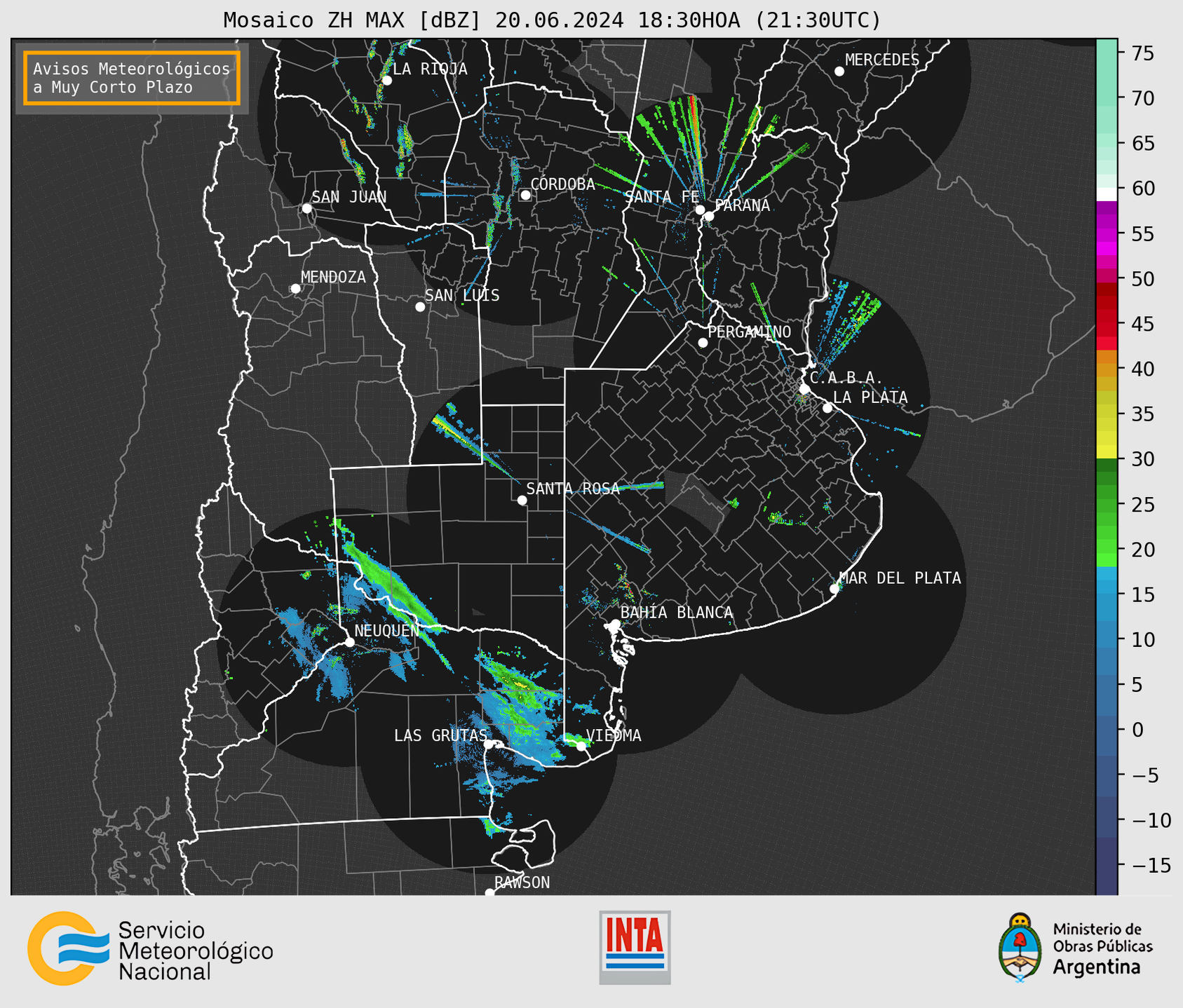Click the blue 10 dBZ colorbar segment
This screenshot has width=1183, height=1008.
1107,634
